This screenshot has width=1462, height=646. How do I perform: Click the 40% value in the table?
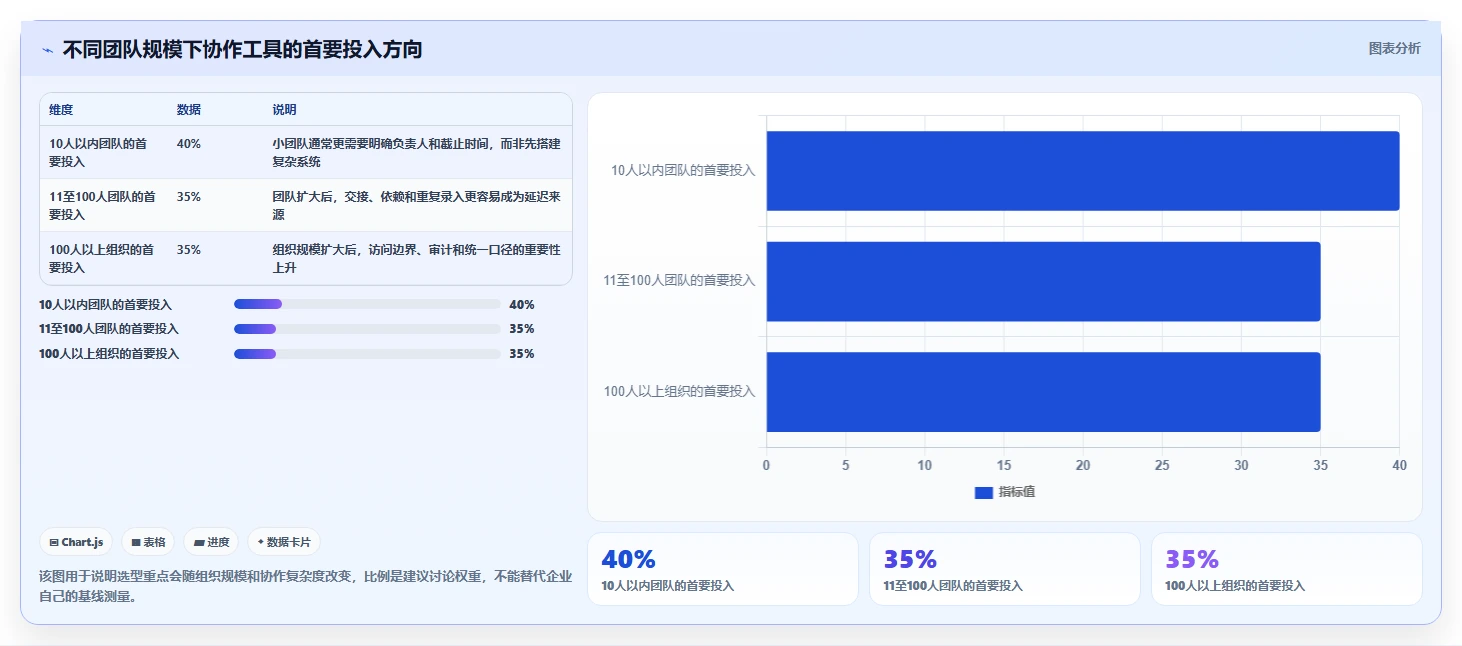point(189,144)
